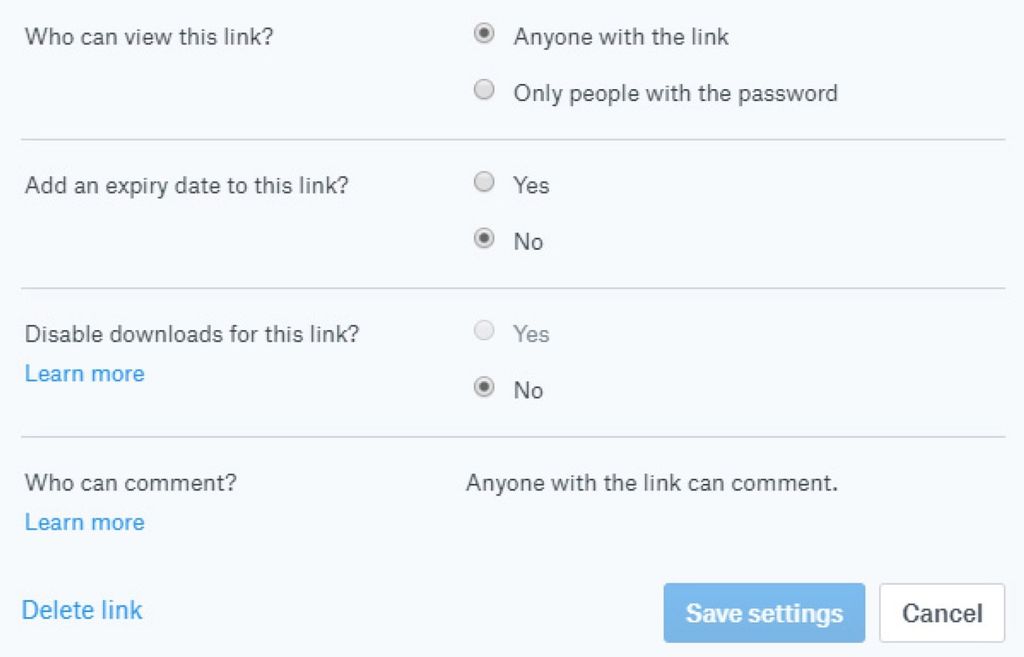The height and width of the screenshot is (657, 1024).
Task: Click the "Yes" label text for expiry date
Action: [x=531, y=185]
